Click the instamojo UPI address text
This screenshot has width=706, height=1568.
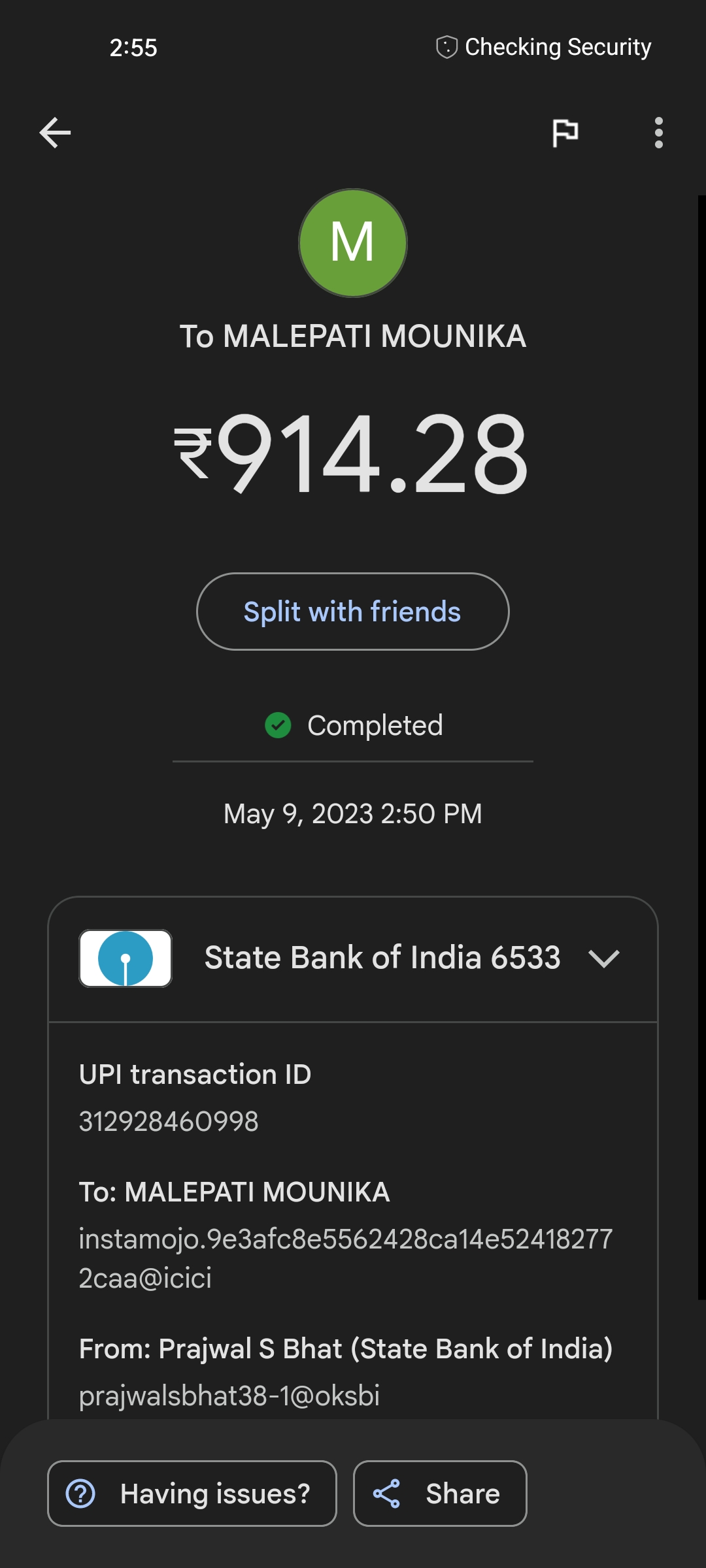[x=345, y=1258]
